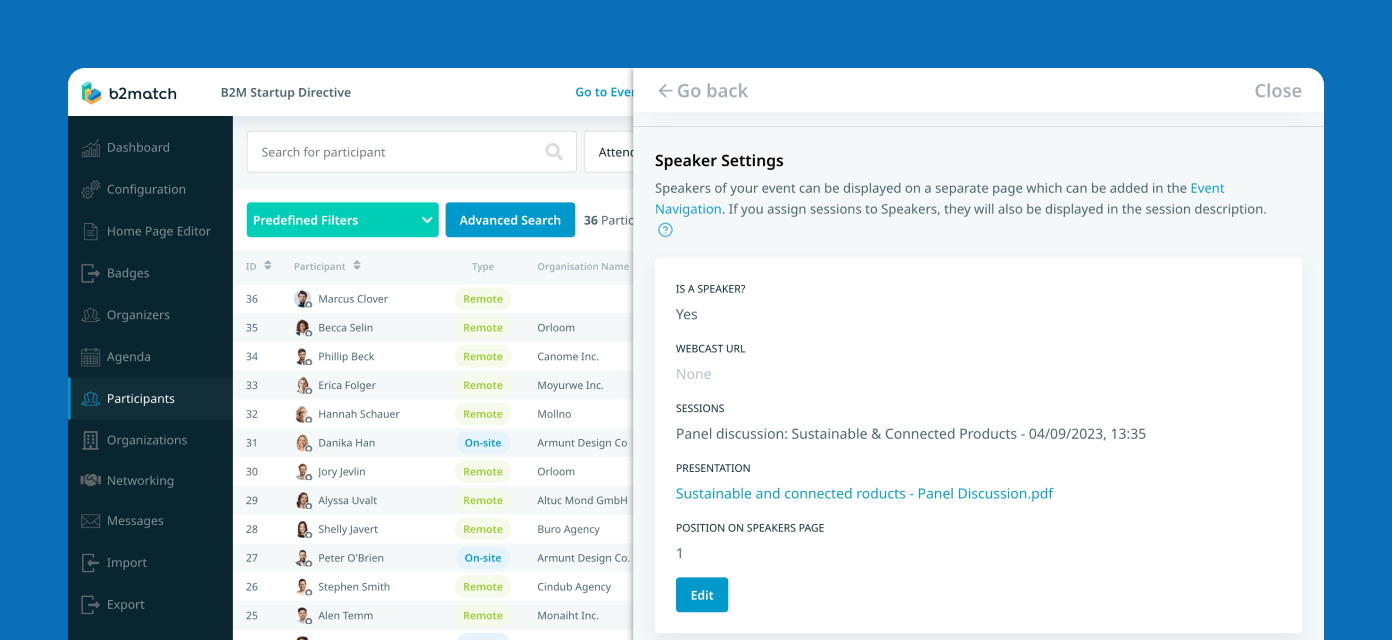The image size is (1392, 640).
Task: Select participant Alyssa Uvalt
Action: coord(348,501)
